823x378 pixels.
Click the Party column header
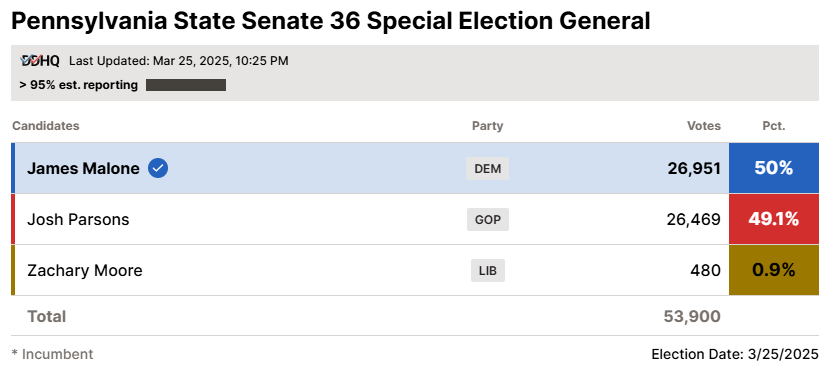click(x=488, y=126)
